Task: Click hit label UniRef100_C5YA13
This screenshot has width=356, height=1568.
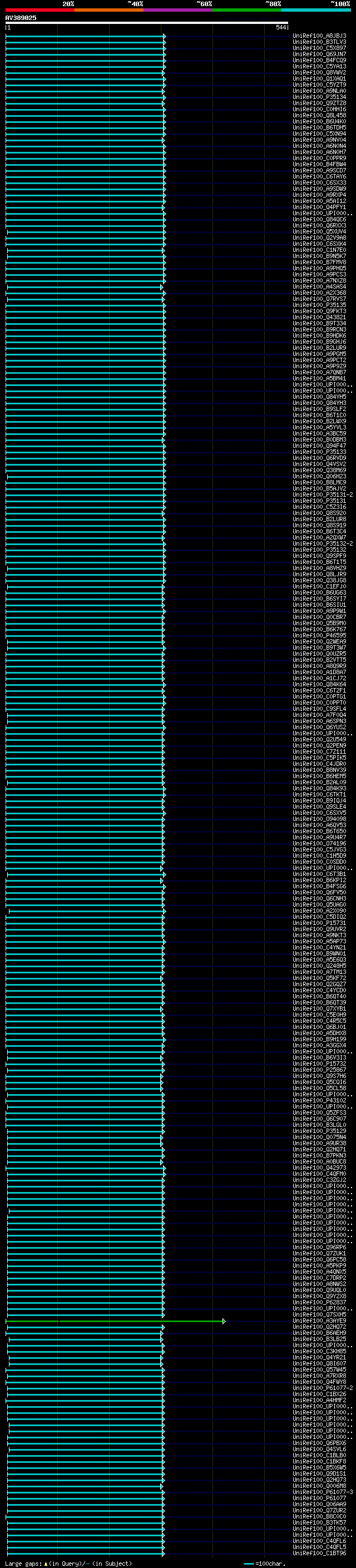Action: point(319,66)
